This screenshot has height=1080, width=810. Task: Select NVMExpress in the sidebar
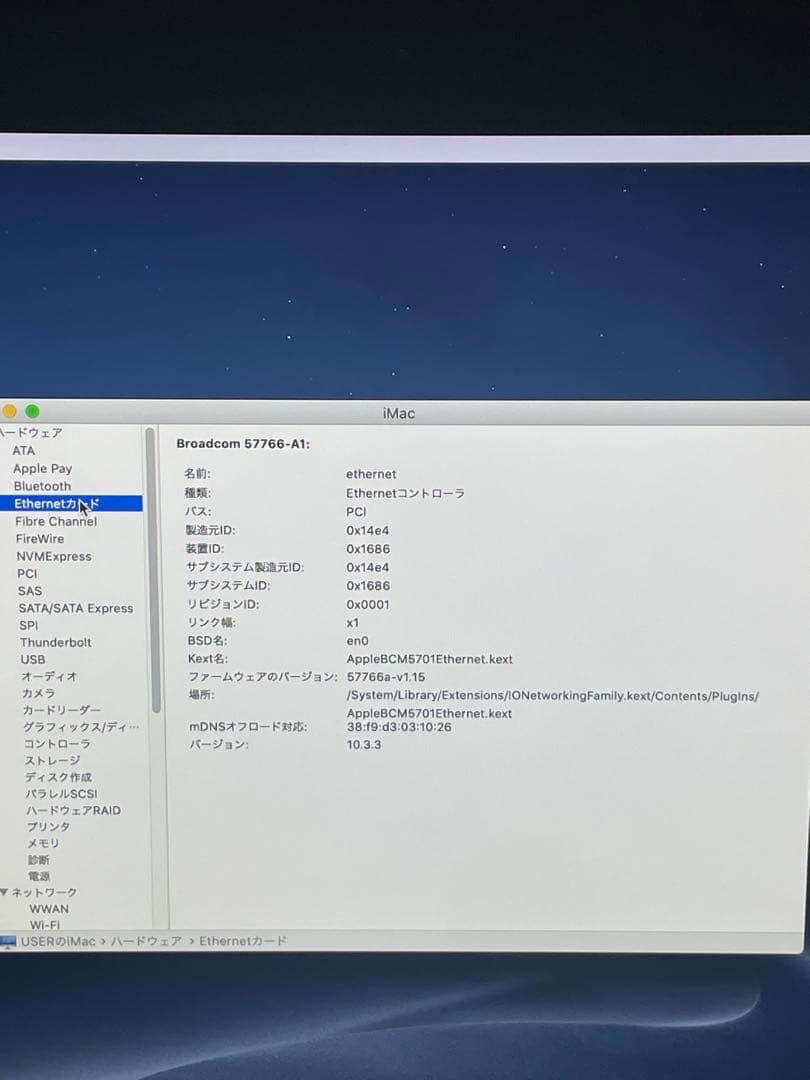click(54, 556)
